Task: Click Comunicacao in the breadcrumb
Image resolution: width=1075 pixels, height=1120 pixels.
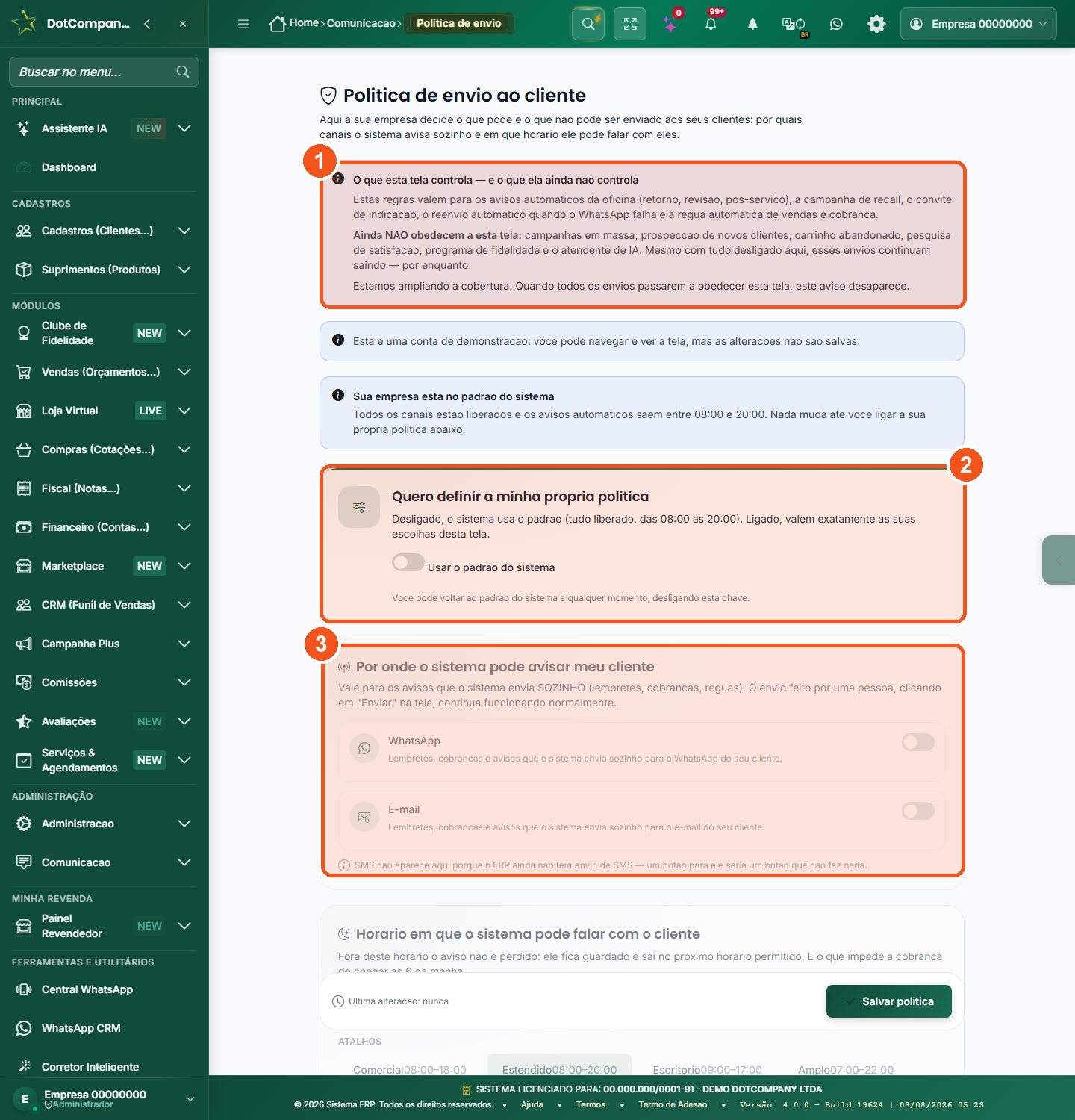Action: pos(361,23)
